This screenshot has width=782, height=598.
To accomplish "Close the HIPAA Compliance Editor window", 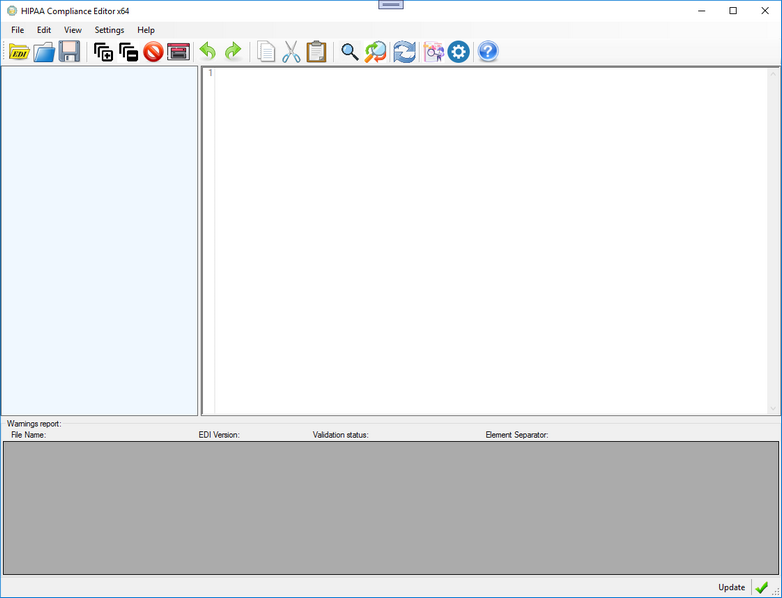I will [765, 10].
